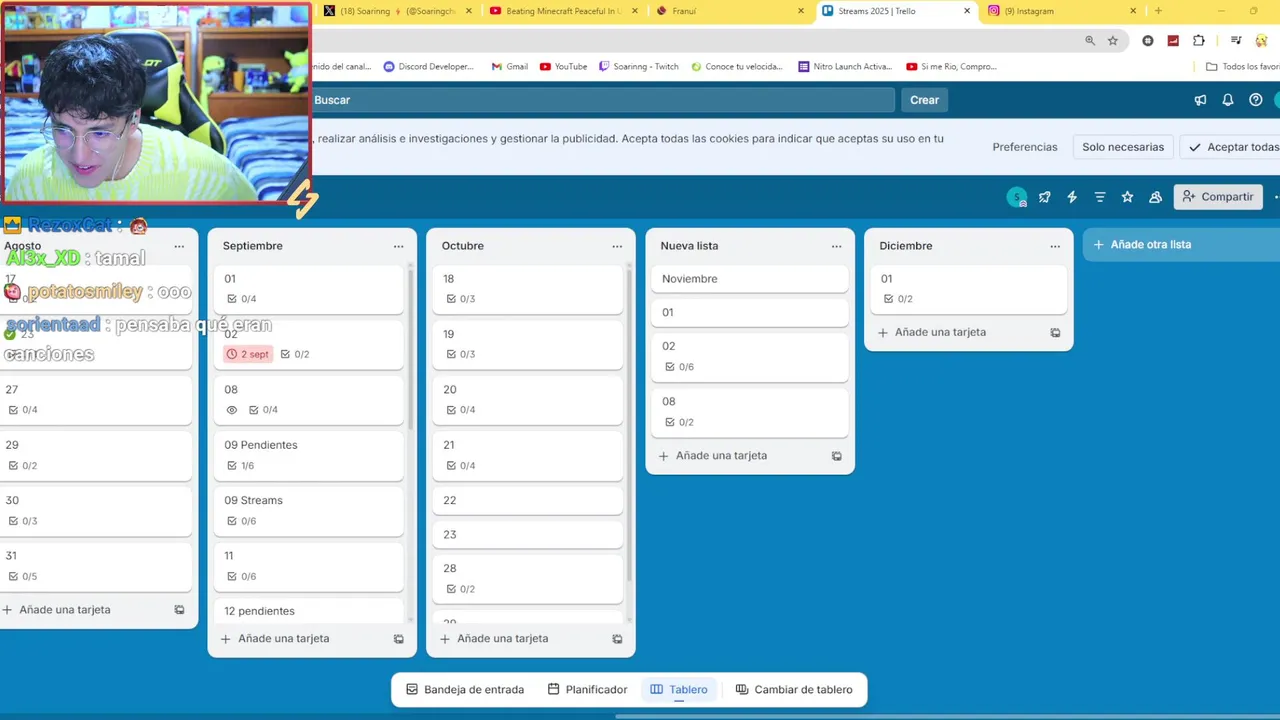1280x720 pixels.
Task: Open the Gmail bookmark
Action: click(509, 67)
